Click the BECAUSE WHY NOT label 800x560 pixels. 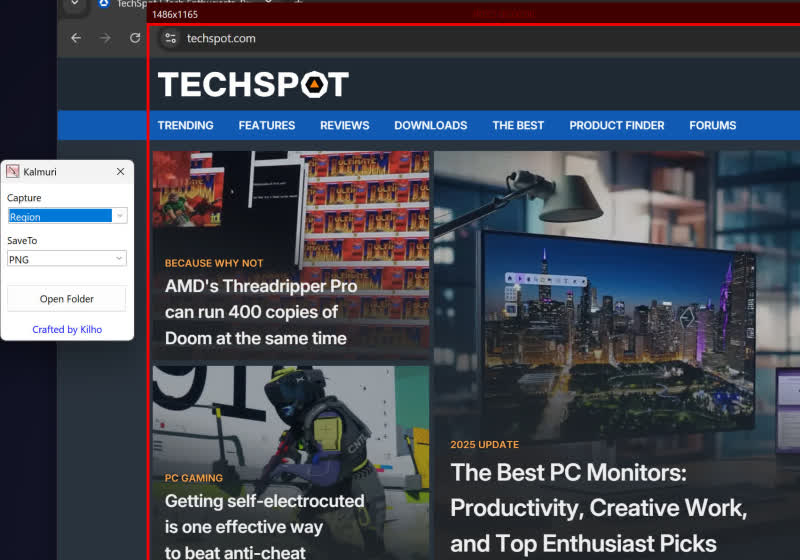click(214, 263)
